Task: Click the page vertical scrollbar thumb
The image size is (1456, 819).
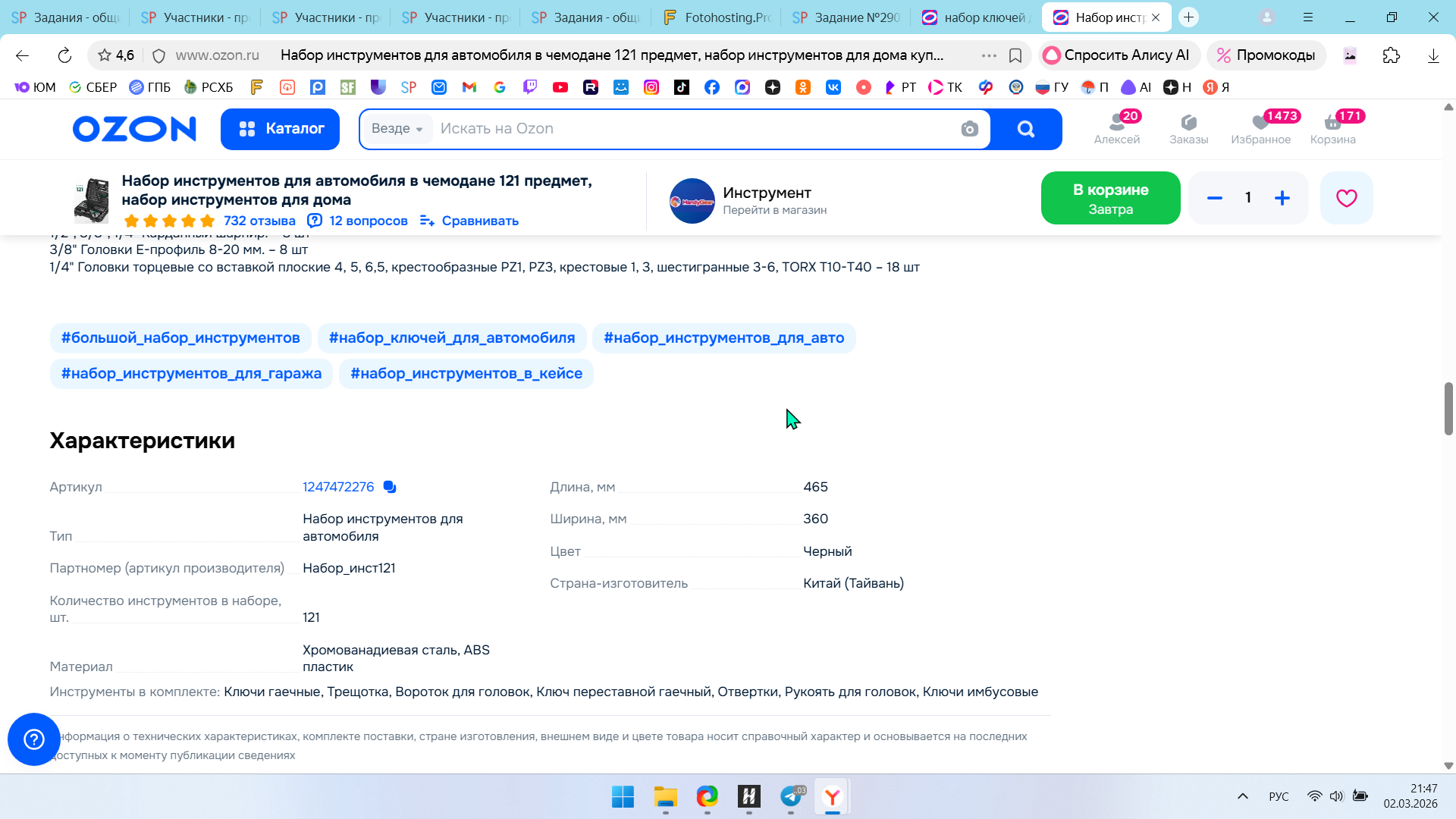Action: click(x=1448, y=409)
